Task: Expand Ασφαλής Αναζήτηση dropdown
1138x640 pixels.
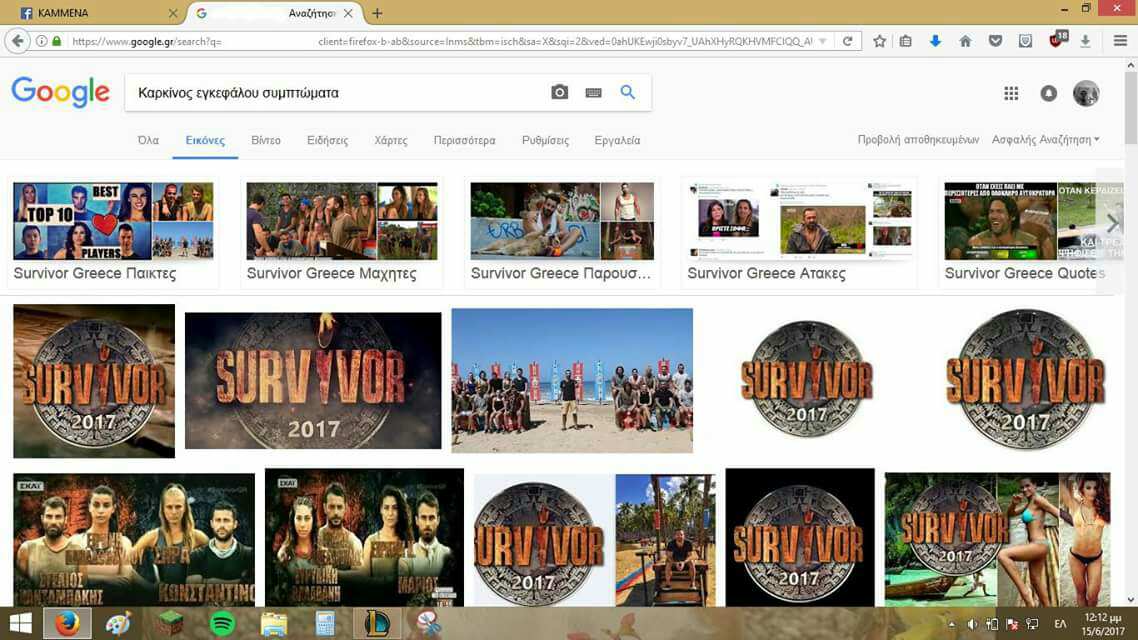Action: (1045, 139)
